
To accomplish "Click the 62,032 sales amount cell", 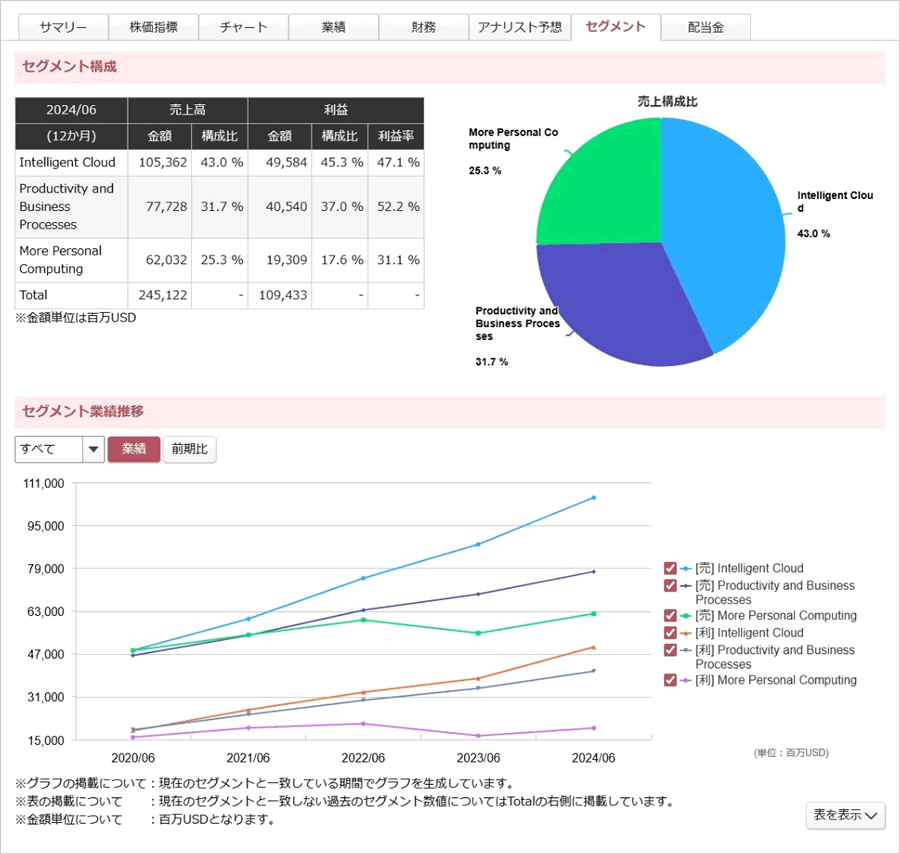I will pyautogui.click(x=160, y=260).
